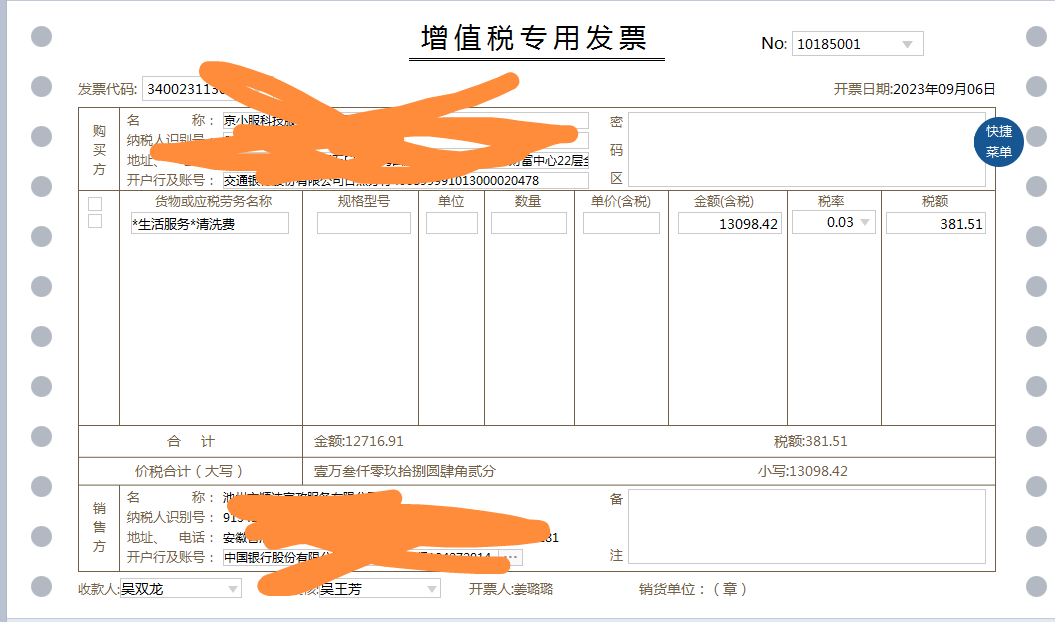Screen dimensions: 1055x622
Task: Click the 开票日期:2023年09月06日 text
Action: pyautogui.click(x=914, y=89)
